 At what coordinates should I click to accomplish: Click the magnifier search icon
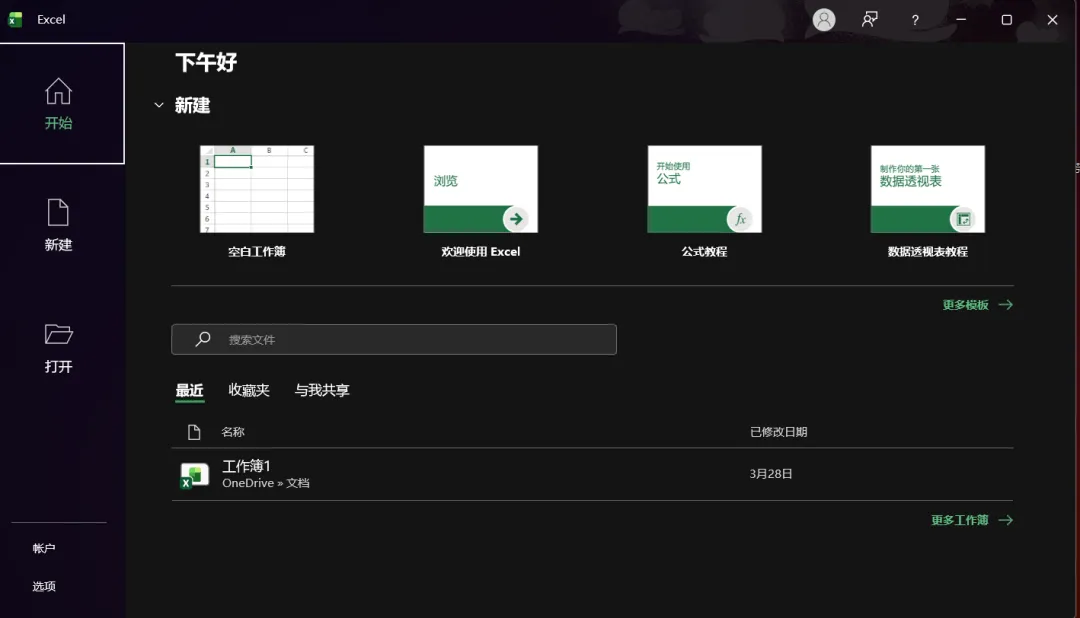[x=202, y=339]
